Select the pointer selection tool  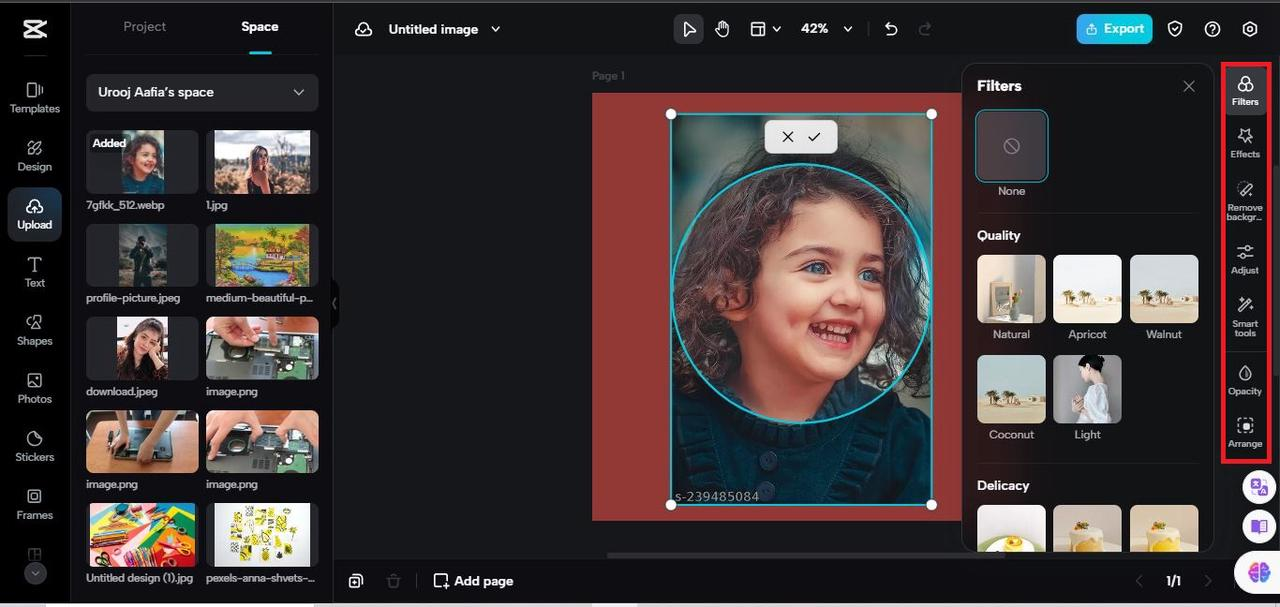(689, 29)
